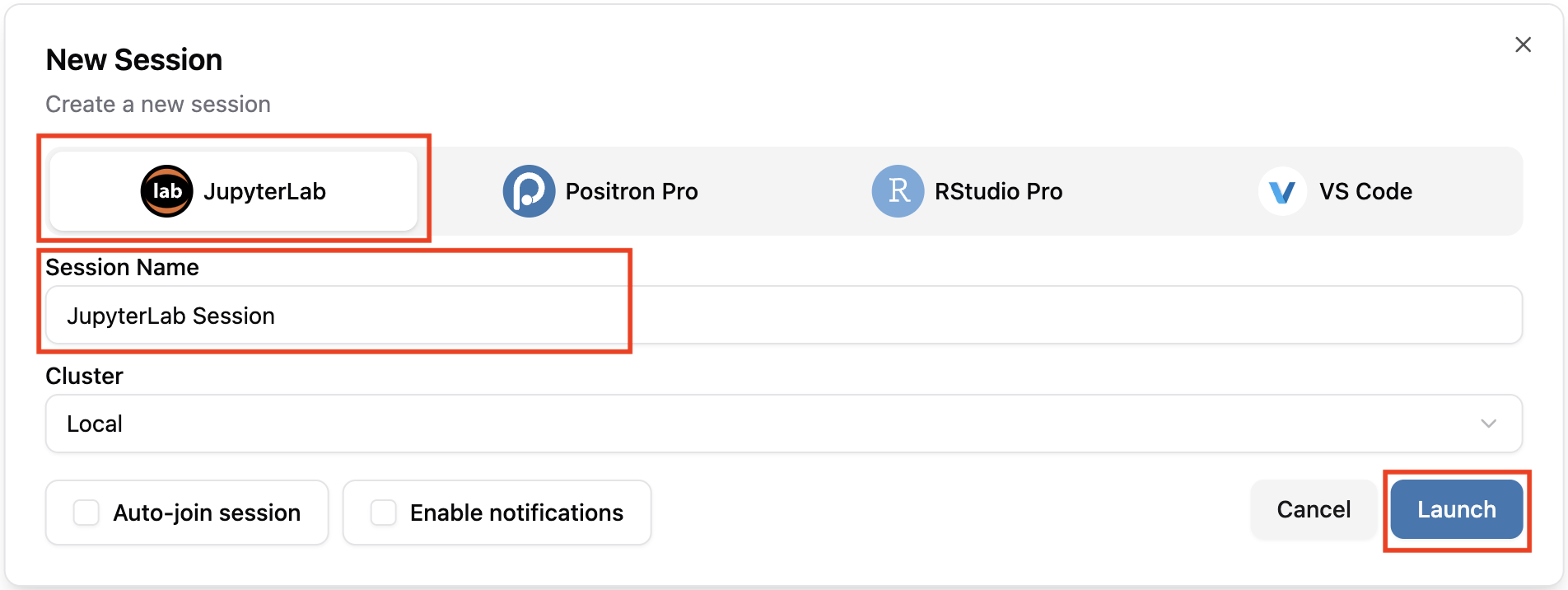Enable the notifications checkbox
Screen dimensions: 1568x590
tap(384, 513)
